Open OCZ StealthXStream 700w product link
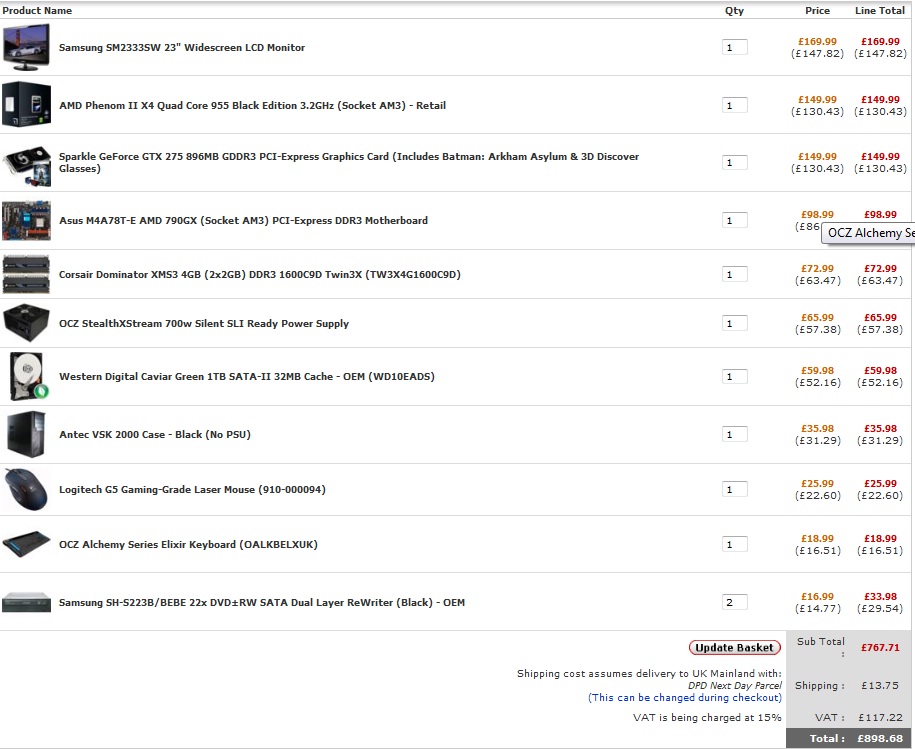915x749 pixels. 204,323
